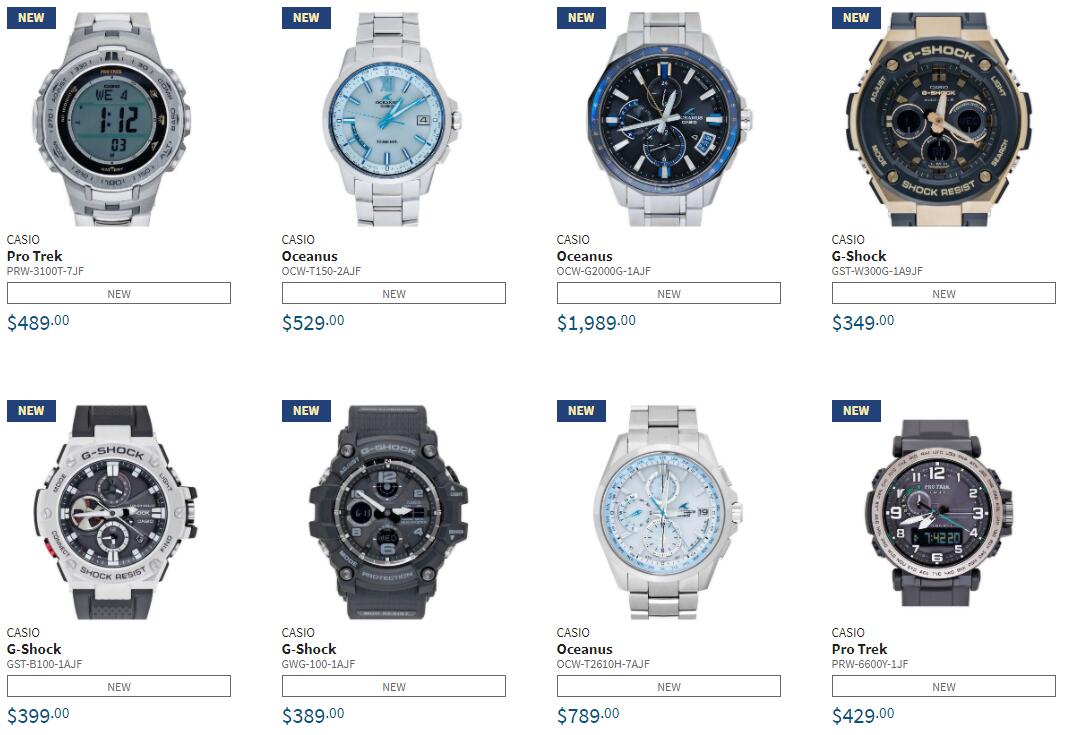Open the Oceanus title link priced $529
The width and height of the screenshot is (1065, 735).
(310, 256)
